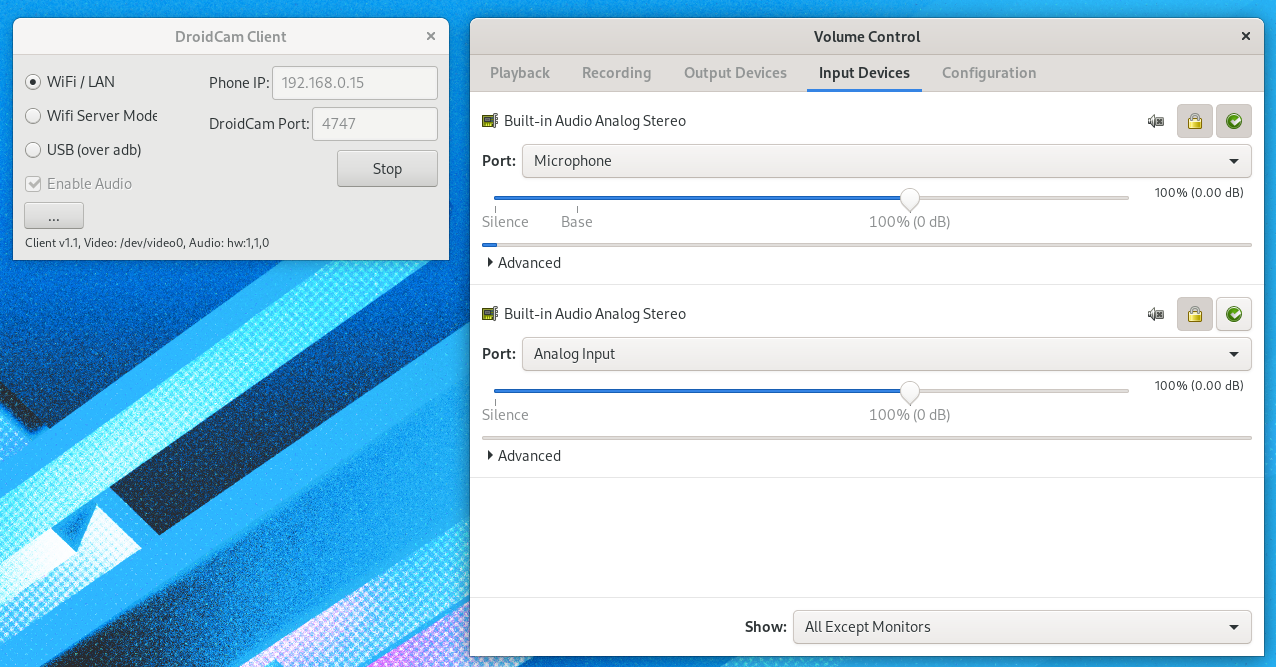Toggle the Enable Audio checkbox

click(78, 184)
